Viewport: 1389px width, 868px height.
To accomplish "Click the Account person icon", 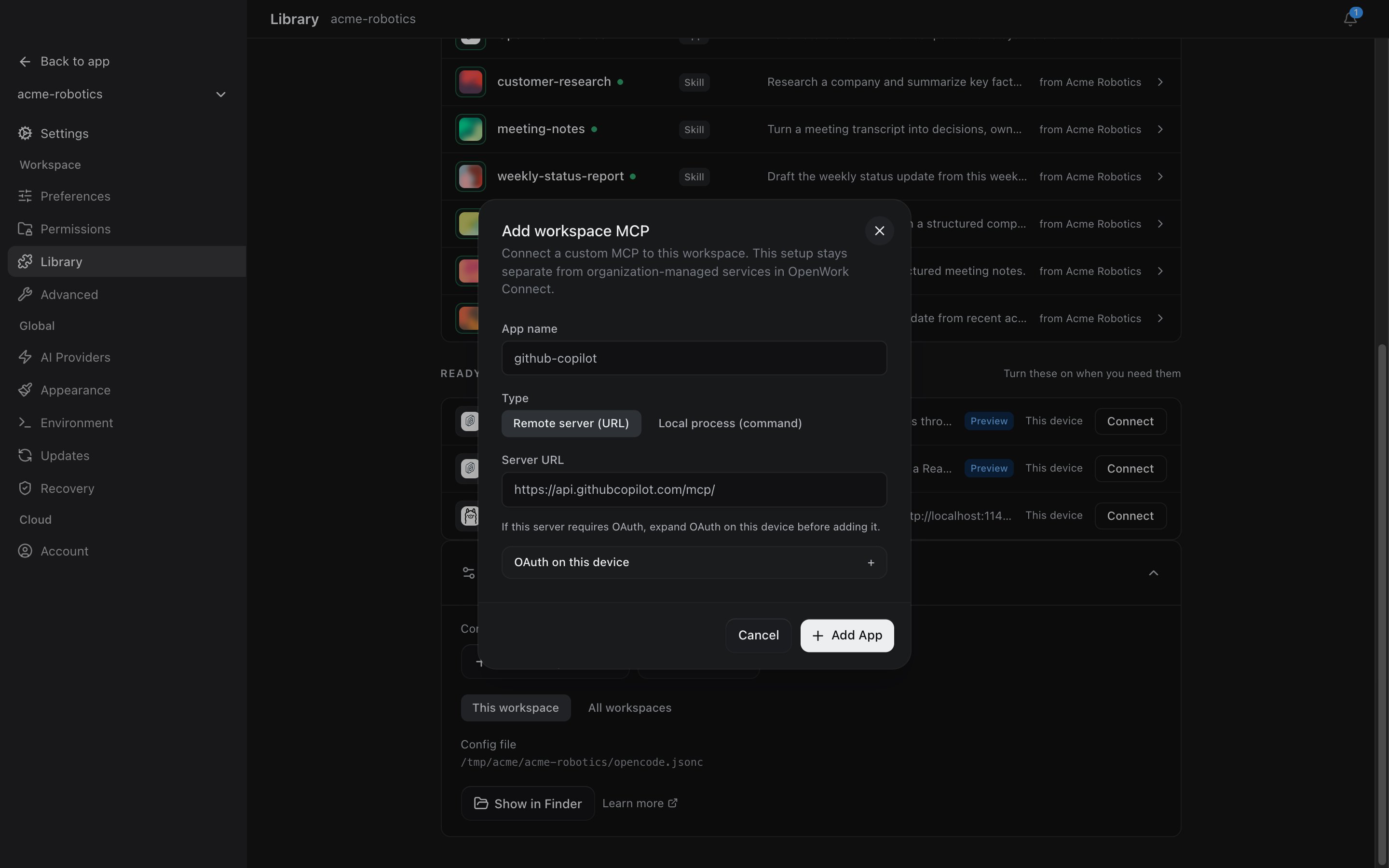I will click(25, 551).
